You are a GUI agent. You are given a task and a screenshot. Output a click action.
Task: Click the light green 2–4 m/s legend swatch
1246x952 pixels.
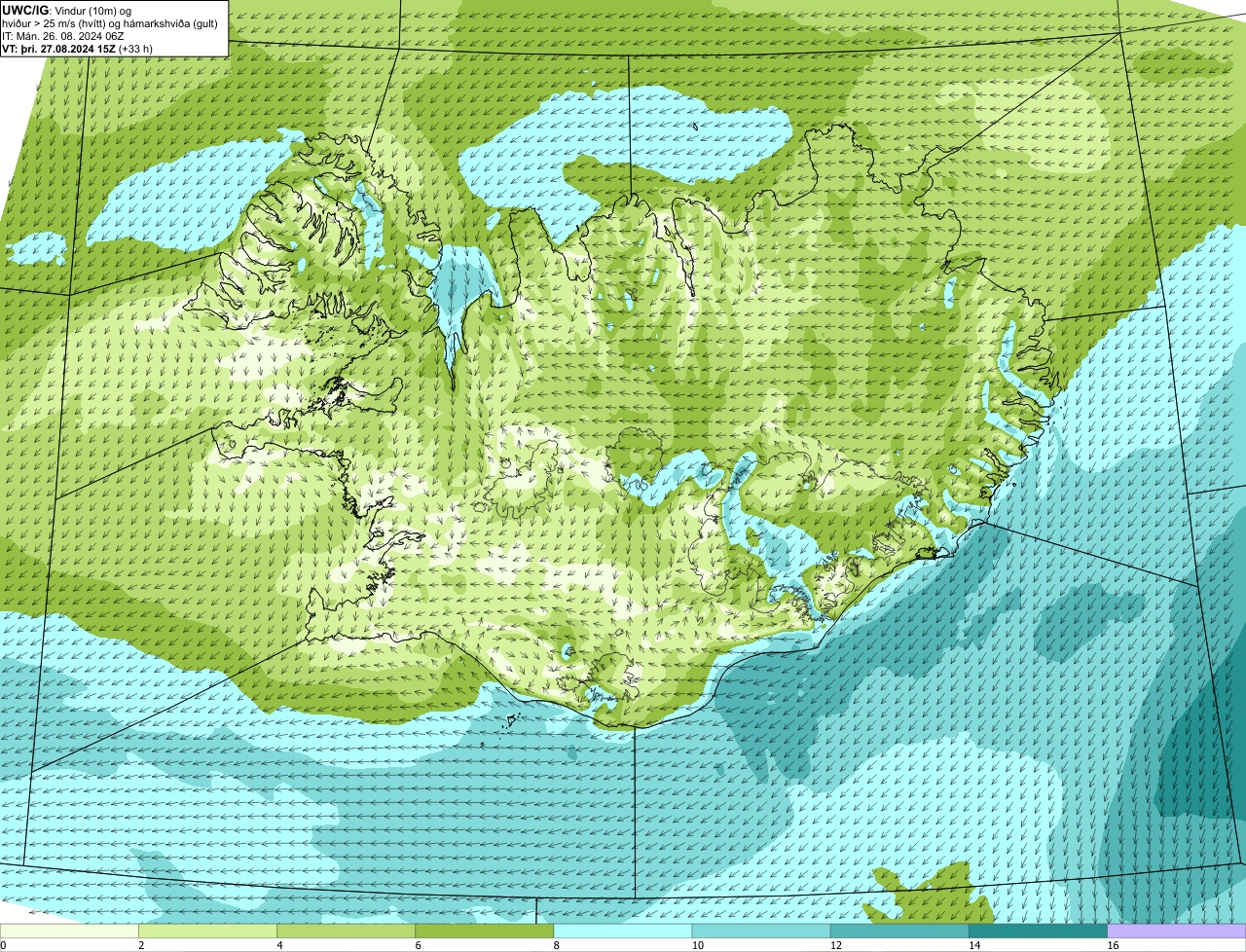[207, 931]
